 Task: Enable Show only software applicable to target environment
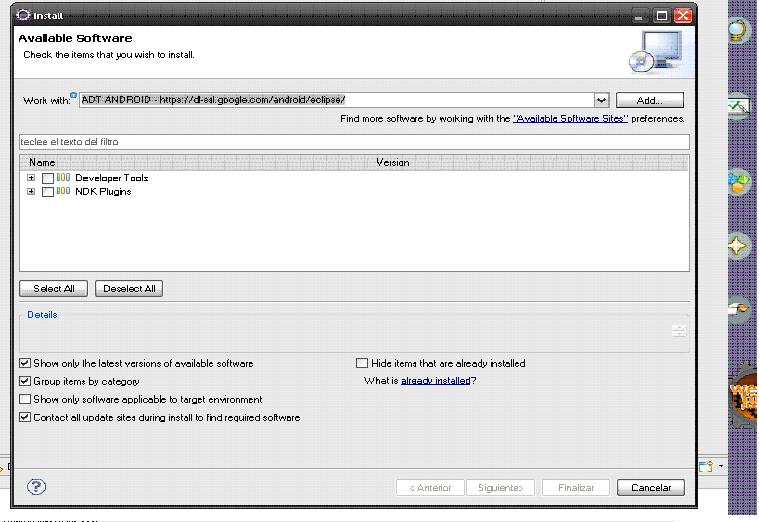click(25, 399)
